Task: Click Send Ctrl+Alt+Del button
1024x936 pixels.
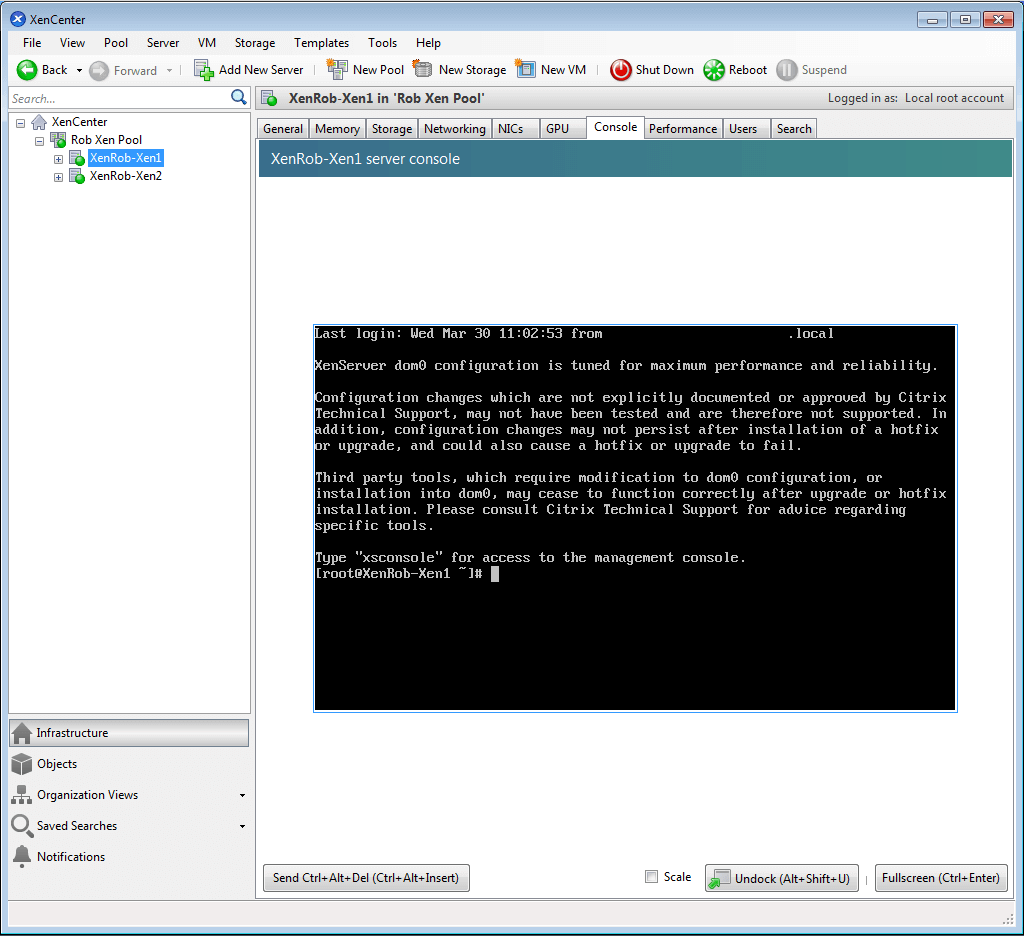Action: click(x=366, y=878)
